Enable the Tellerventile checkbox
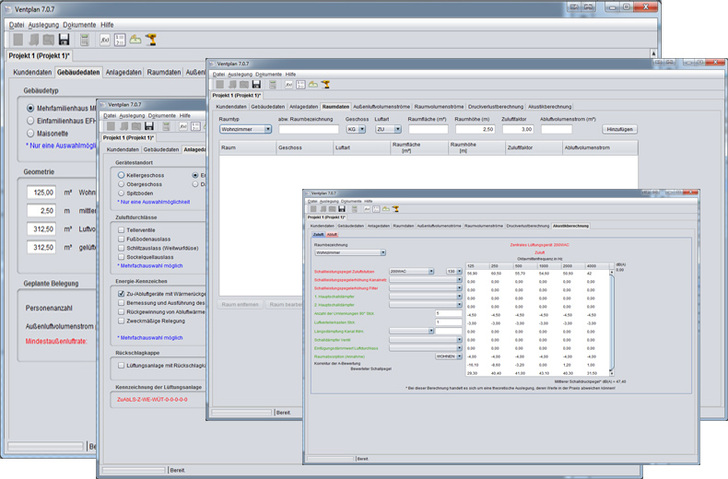Viewport: 728px width, 479px height. (x=120, y=229)
